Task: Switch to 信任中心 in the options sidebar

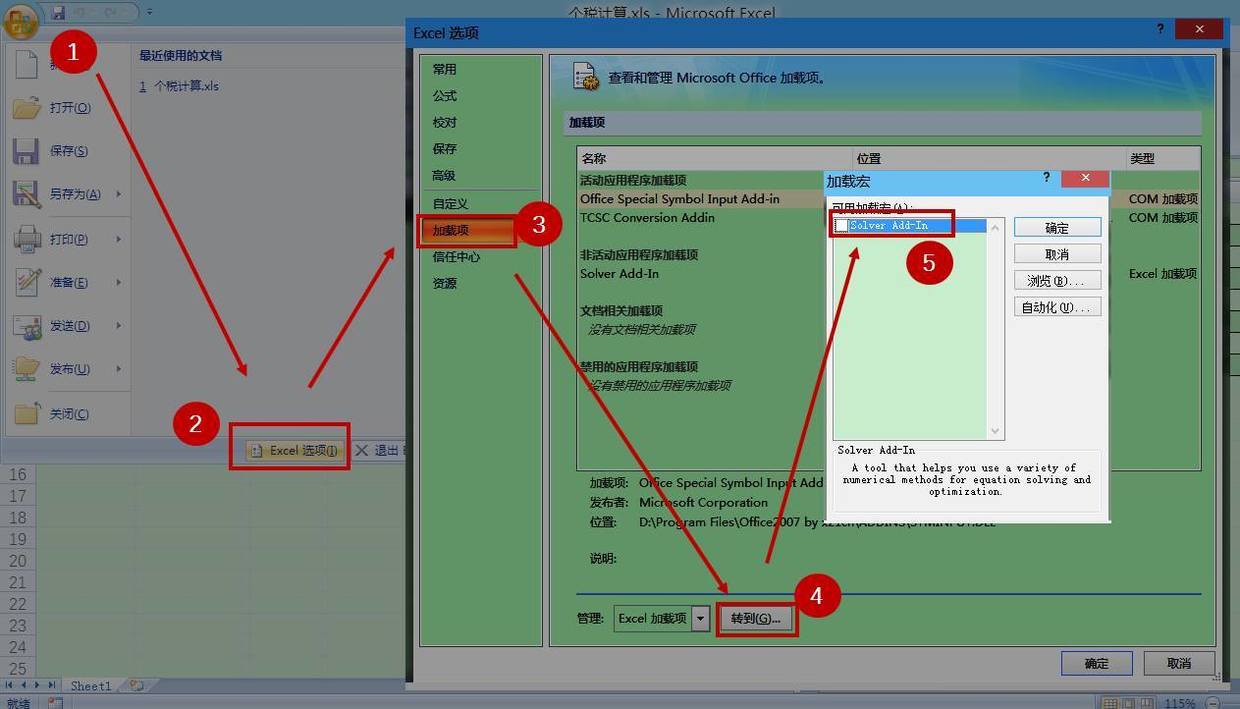Action: [456, 257]
